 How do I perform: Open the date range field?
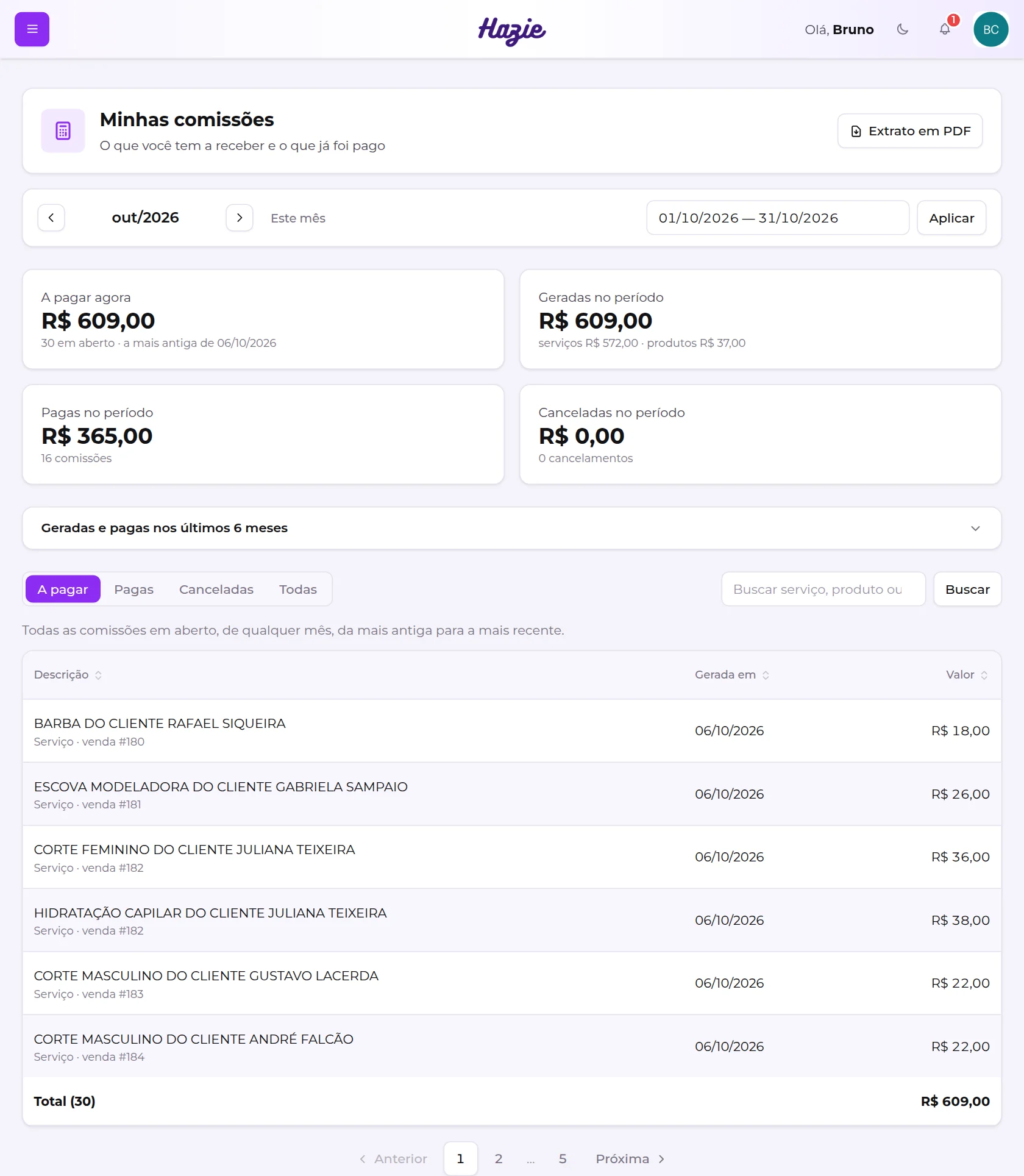point(778,218)
